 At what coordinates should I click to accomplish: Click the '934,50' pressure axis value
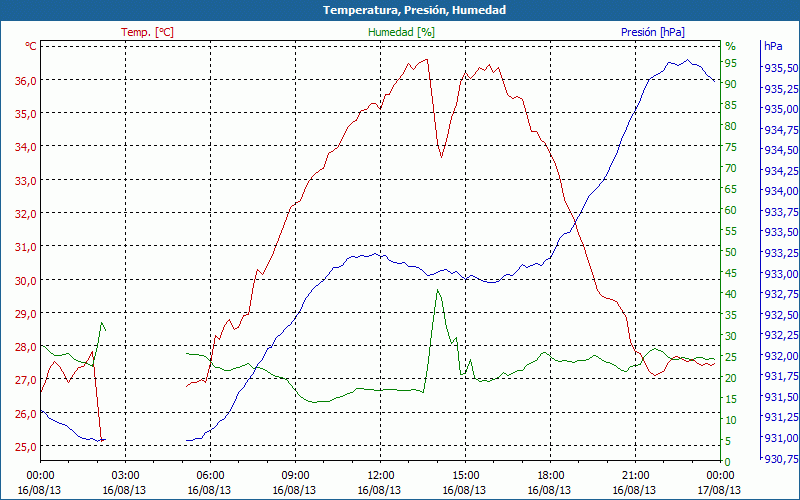pyautogui.click(x=781, y=150)
